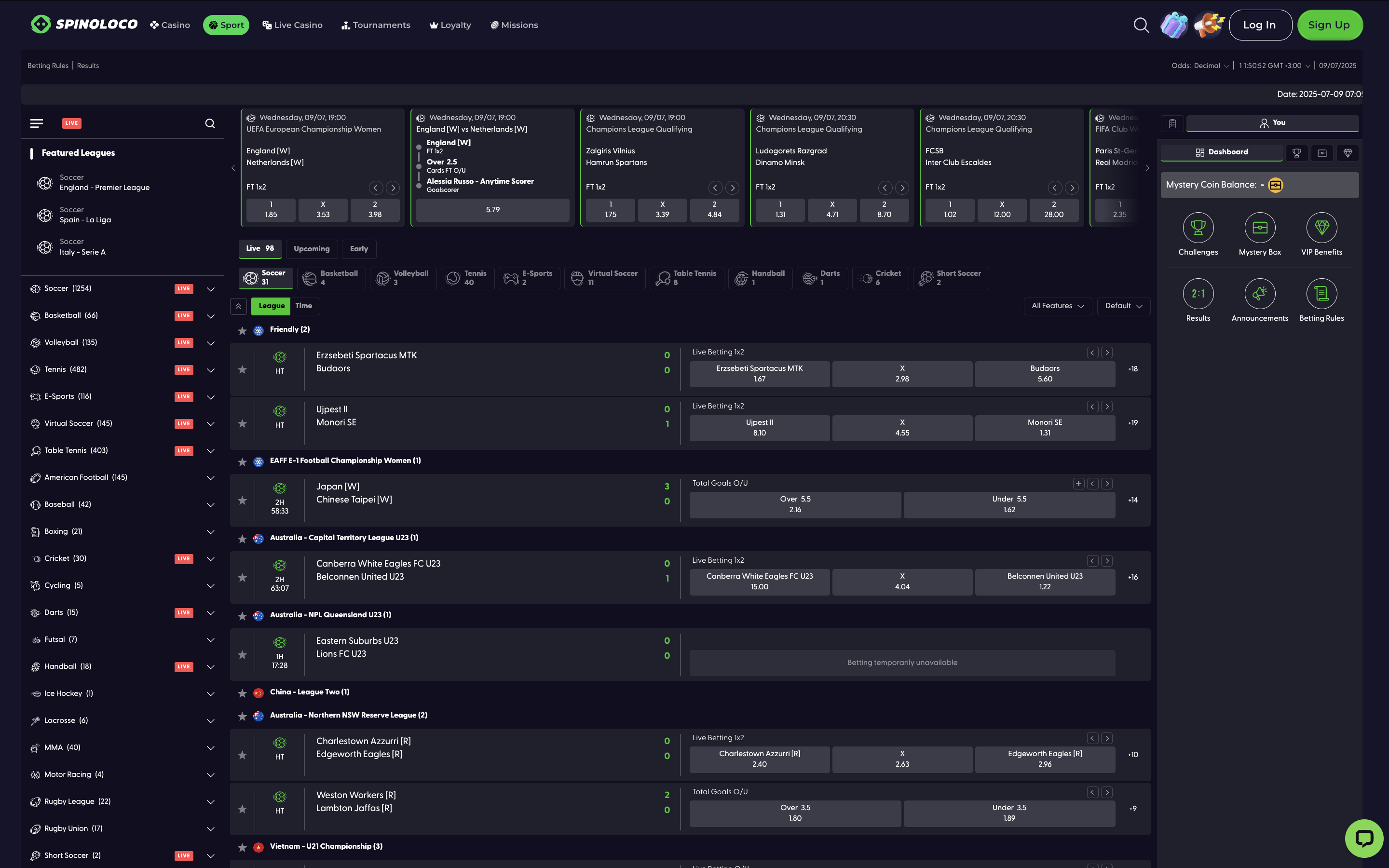Open the Tournaments nav item
Viewport: 1389px width, 868px height.
(x=376, y=25)
